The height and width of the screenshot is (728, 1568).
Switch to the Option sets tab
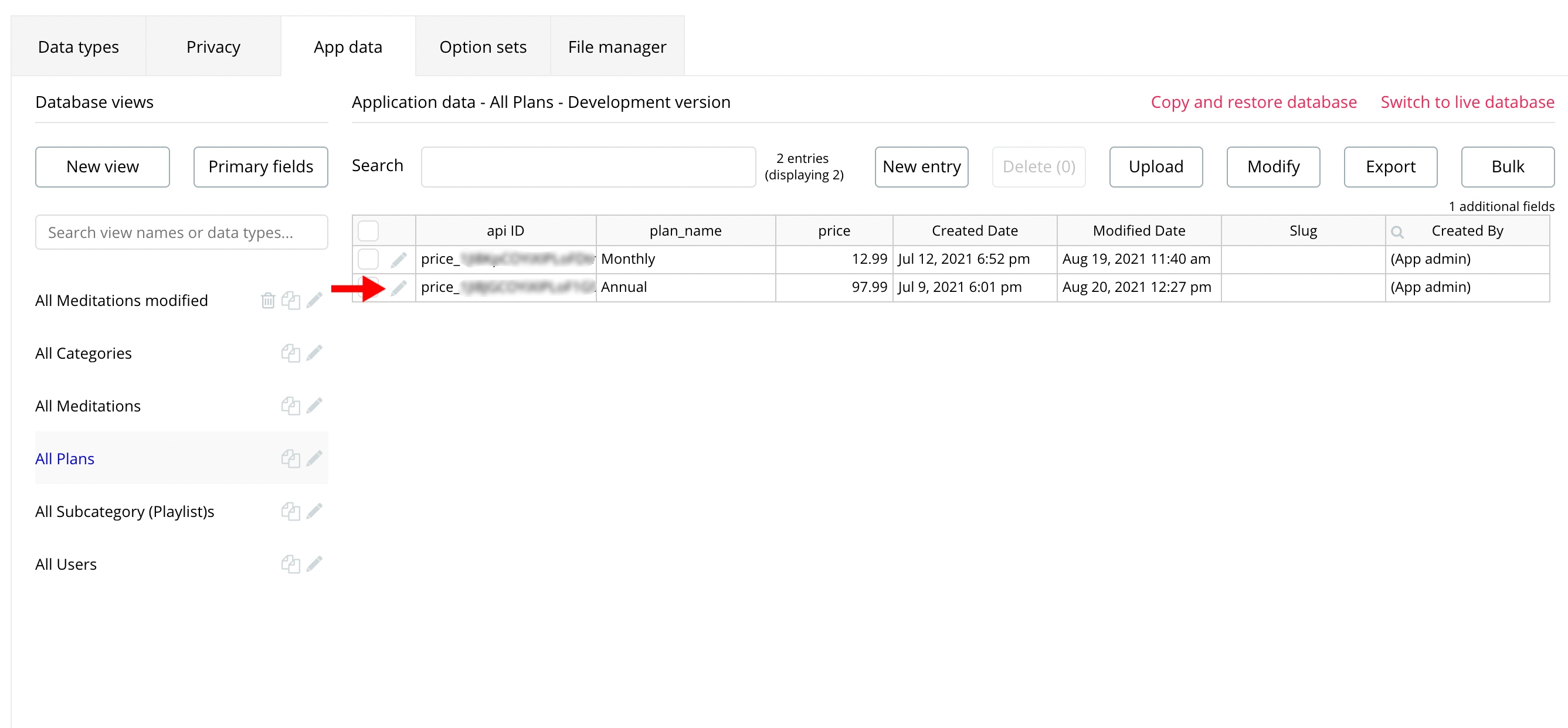[x=483, y=47]
